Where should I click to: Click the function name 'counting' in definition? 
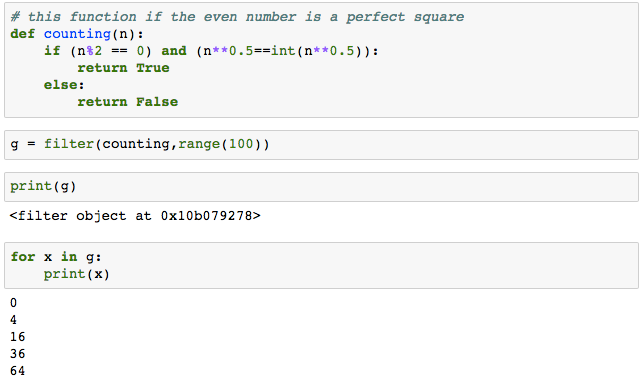pos(77,34)
